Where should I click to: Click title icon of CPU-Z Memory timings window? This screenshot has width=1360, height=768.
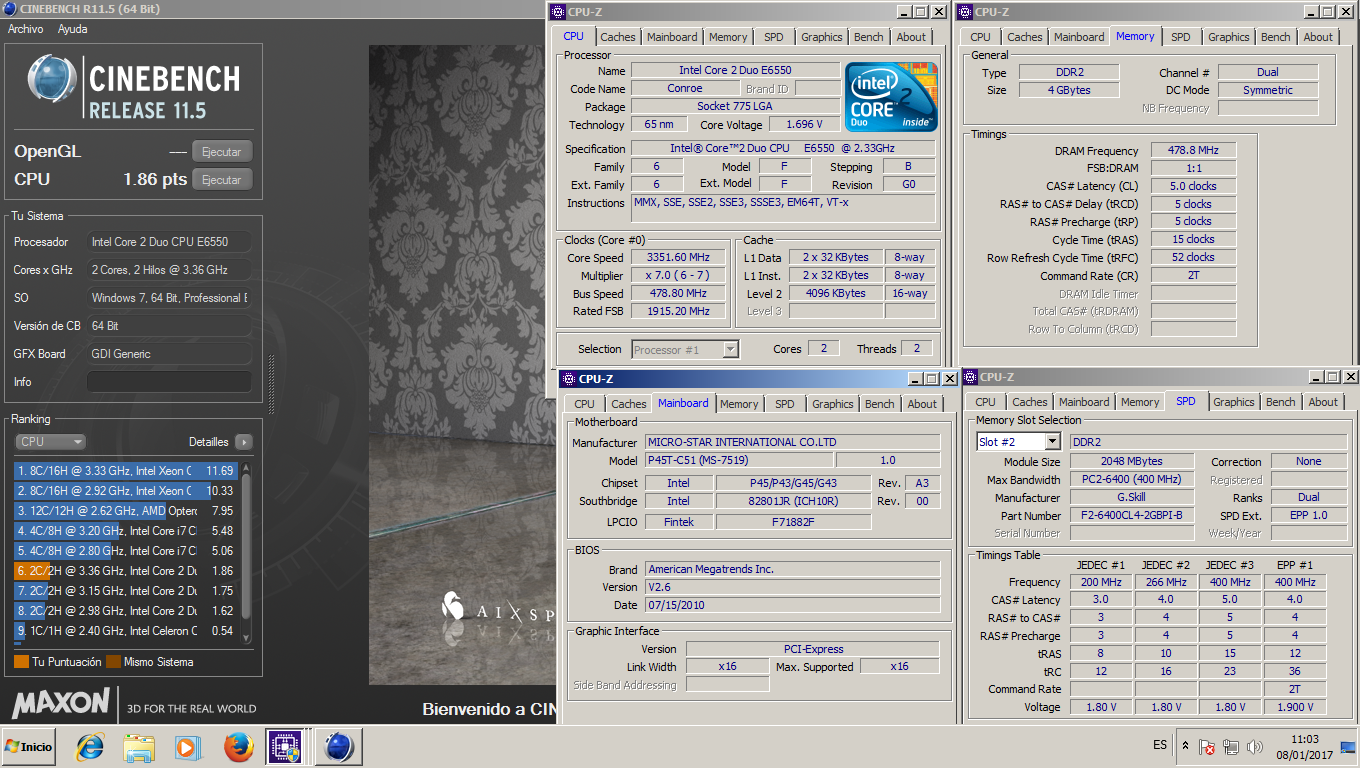(965, 12)
